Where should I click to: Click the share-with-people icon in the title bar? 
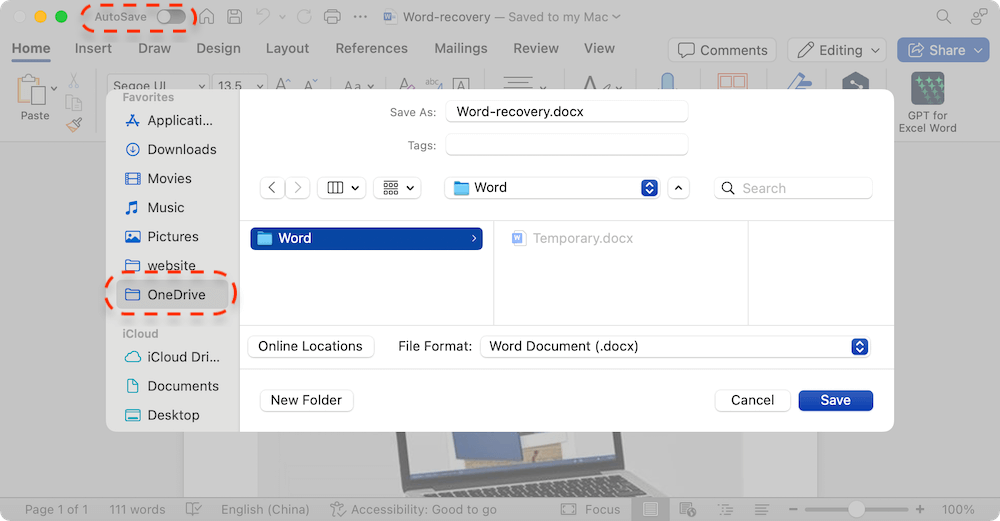click(x=979, y=17)
